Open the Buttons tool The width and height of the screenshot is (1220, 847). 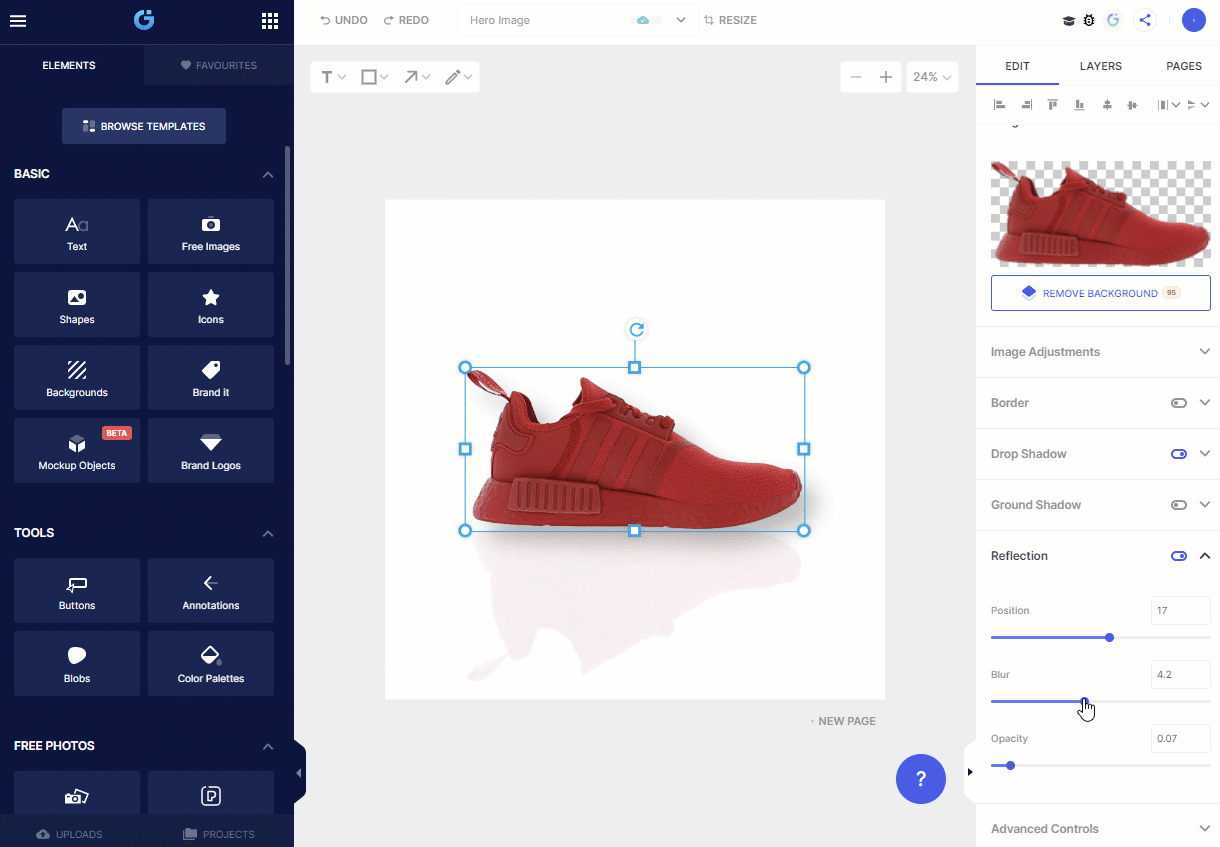[77, 591]
